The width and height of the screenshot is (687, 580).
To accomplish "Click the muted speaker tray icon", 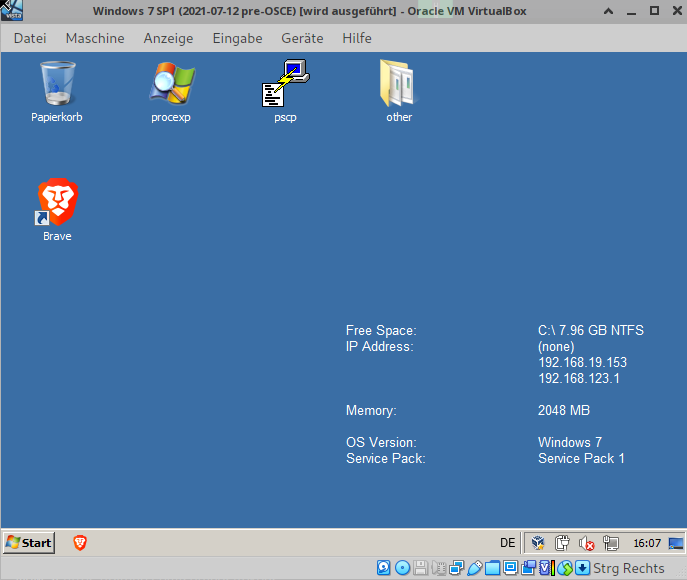I will coord(586,543).
